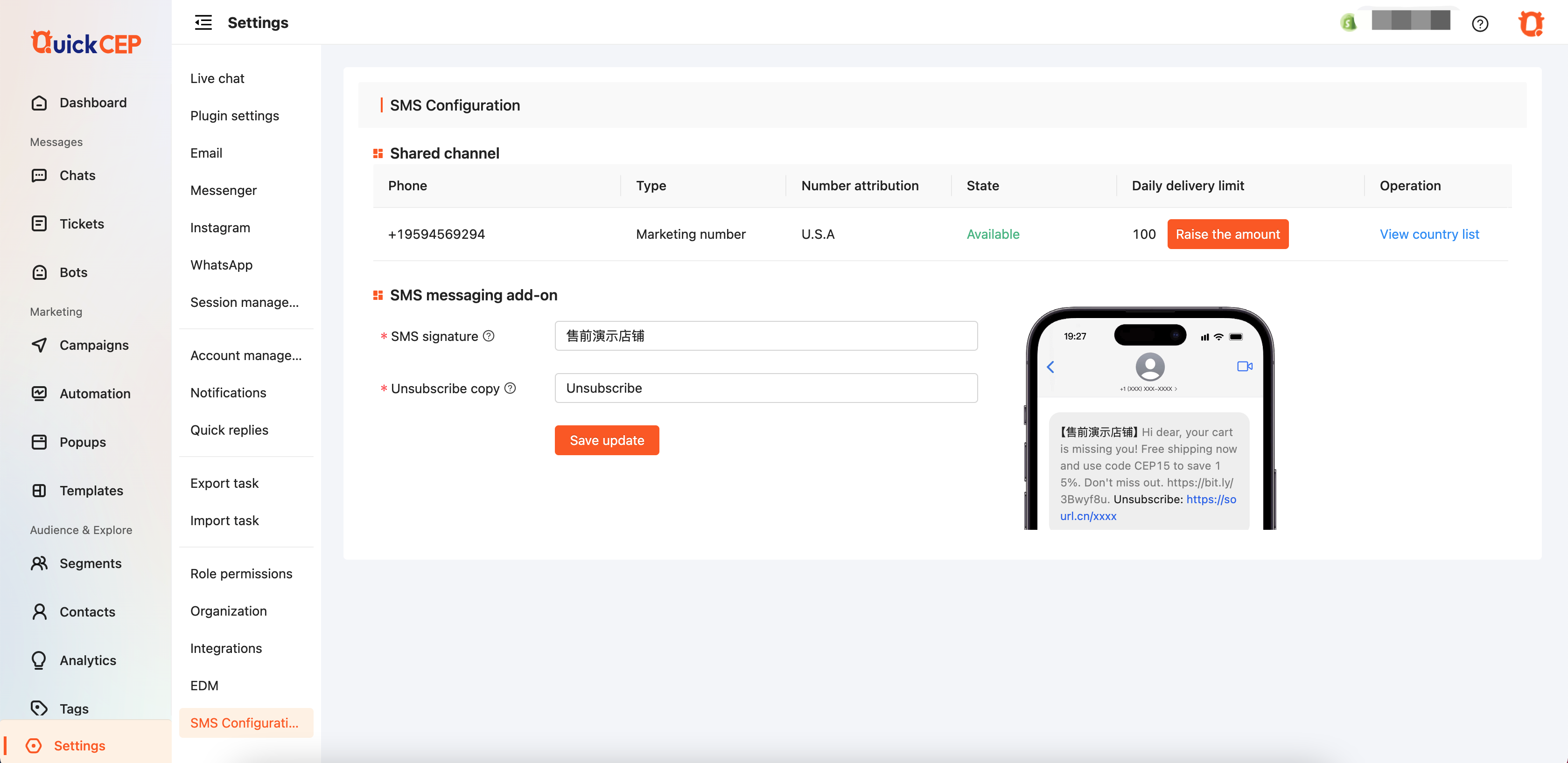
Task: Click the Templates layout icon
Action: 39,491
